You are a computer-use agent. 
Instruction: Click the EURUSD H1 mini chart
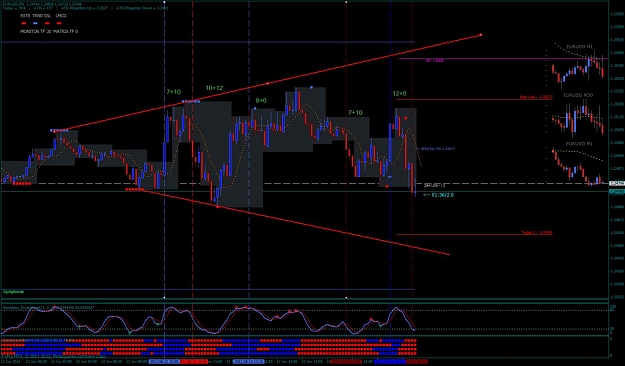coord(579,66)
